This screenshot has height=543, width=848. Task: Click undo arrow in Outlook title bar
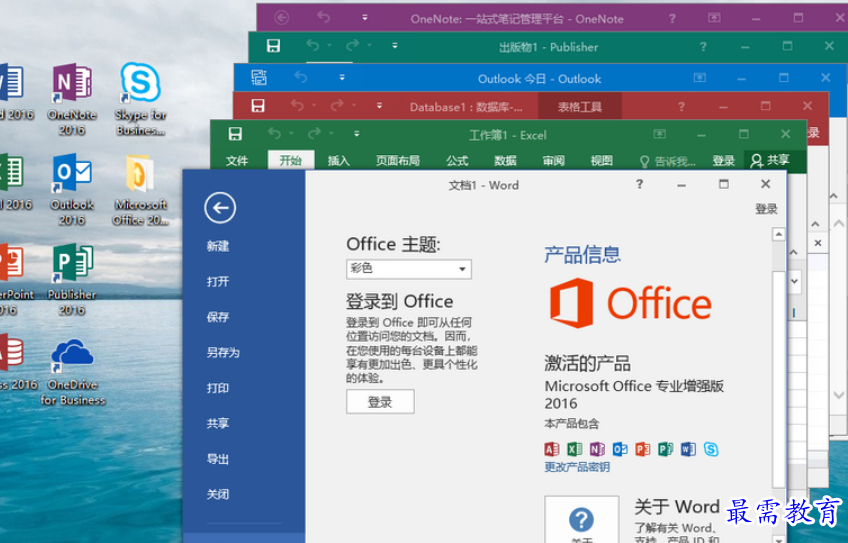click(301, 77)
